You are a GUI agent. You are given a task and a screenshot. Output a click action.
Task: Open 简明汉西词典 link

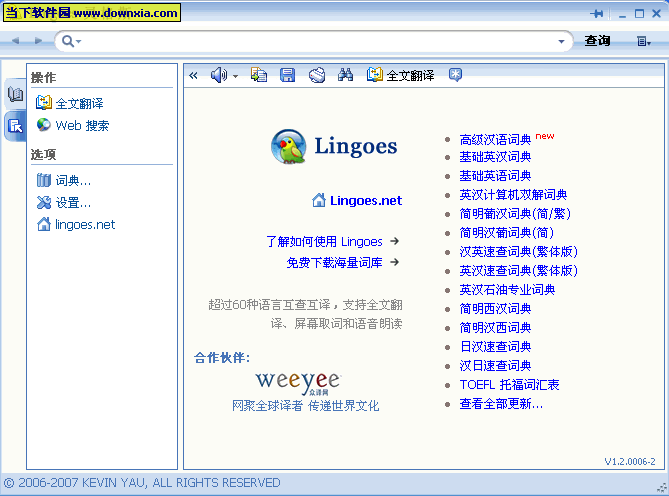click(495, 328)
